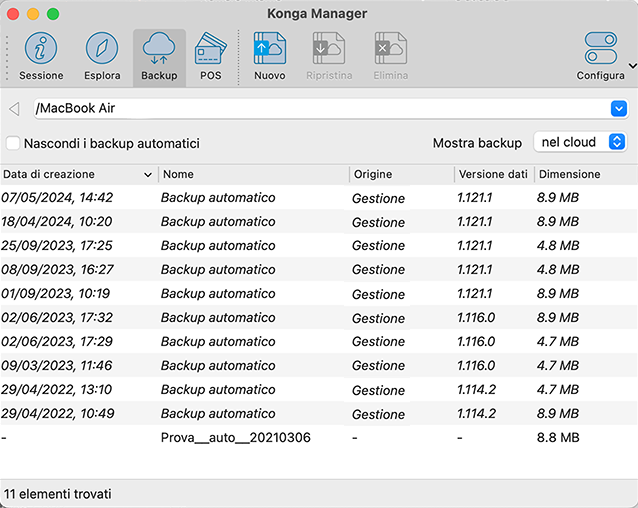Sort by Nome column header
Viewport: 638px width, 508px height.
tap(253, 174)
